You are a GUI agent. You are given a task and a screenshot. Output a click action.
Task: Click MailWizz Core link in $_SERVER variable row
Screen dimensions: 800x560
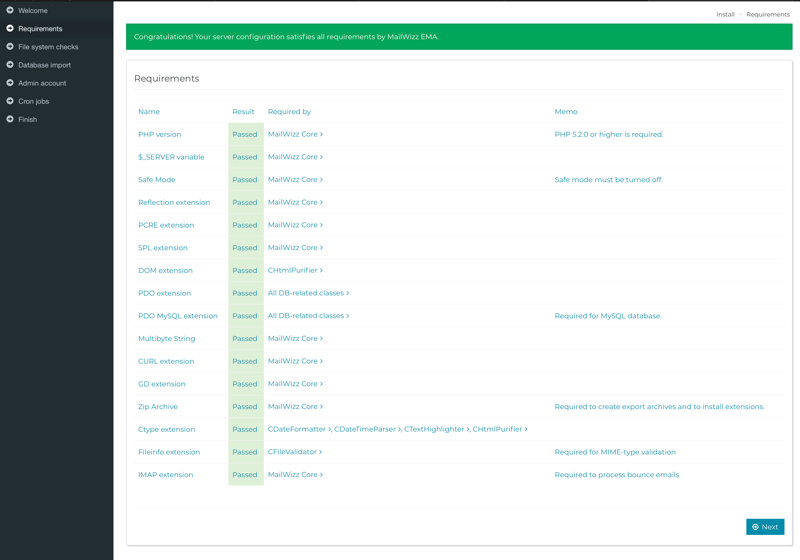[295, 157]
